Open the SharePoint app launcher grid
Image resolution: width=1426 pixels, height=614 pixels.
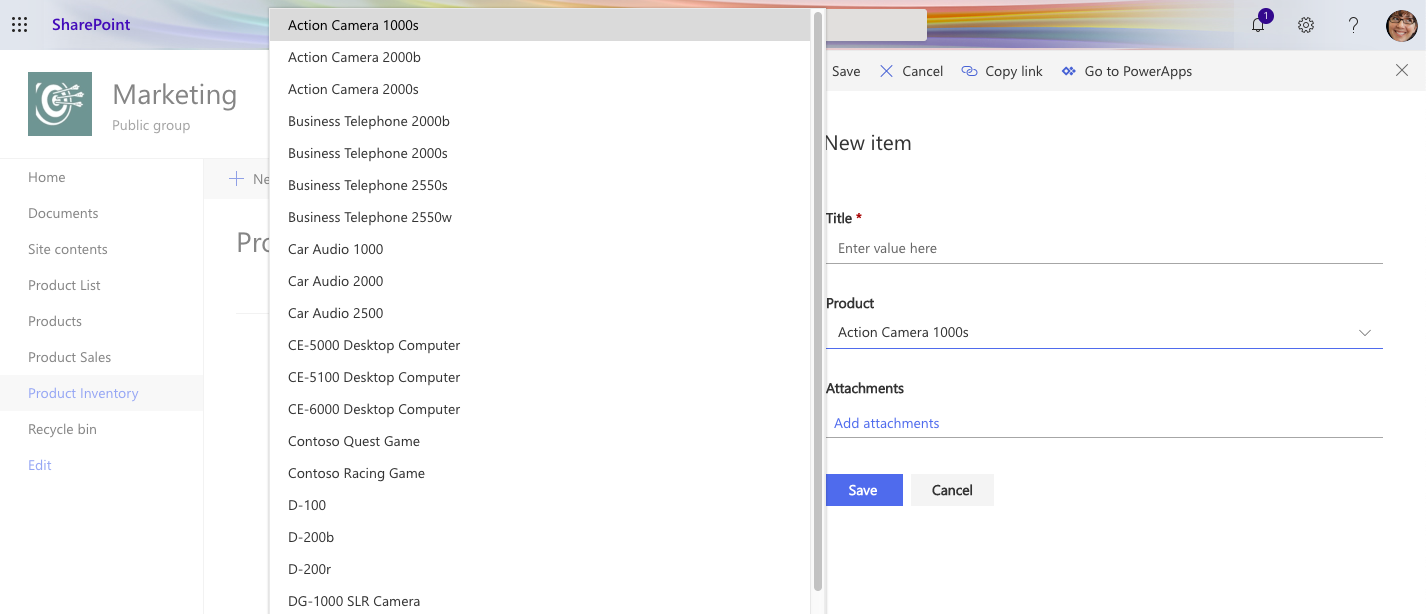tap(20, 25)
